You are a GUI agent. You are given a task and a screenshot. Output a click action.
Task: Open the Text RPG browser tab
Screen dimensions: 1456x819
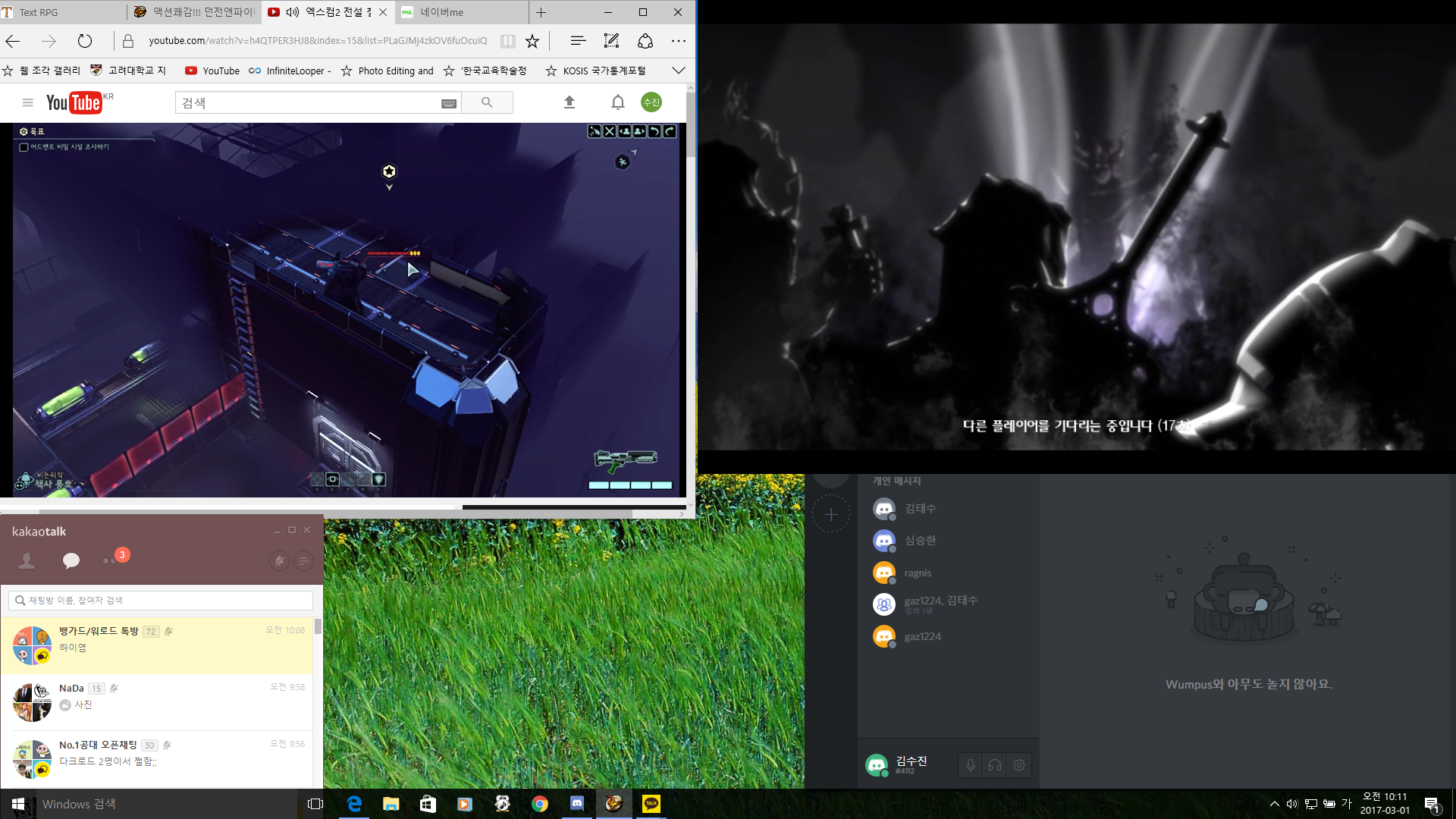click(x=64, y=12)
